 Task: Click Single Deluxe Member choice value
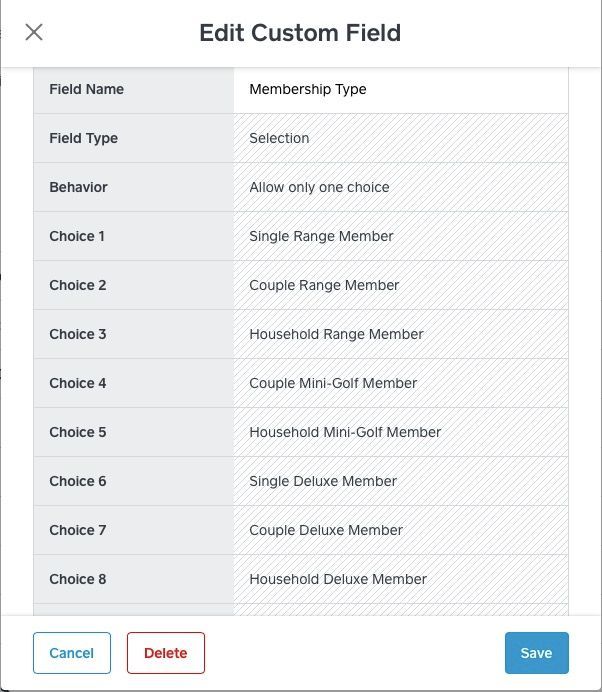point(400,481)
